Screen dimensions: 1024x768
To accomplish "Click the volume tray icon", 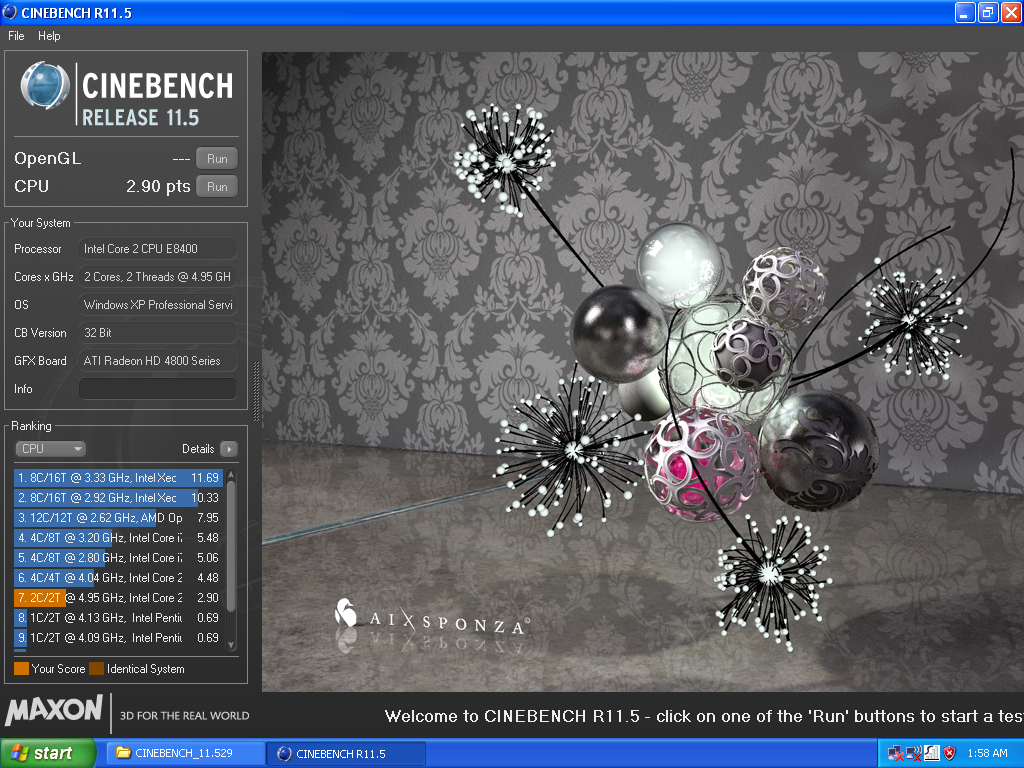I will click(x=914, y=754).
